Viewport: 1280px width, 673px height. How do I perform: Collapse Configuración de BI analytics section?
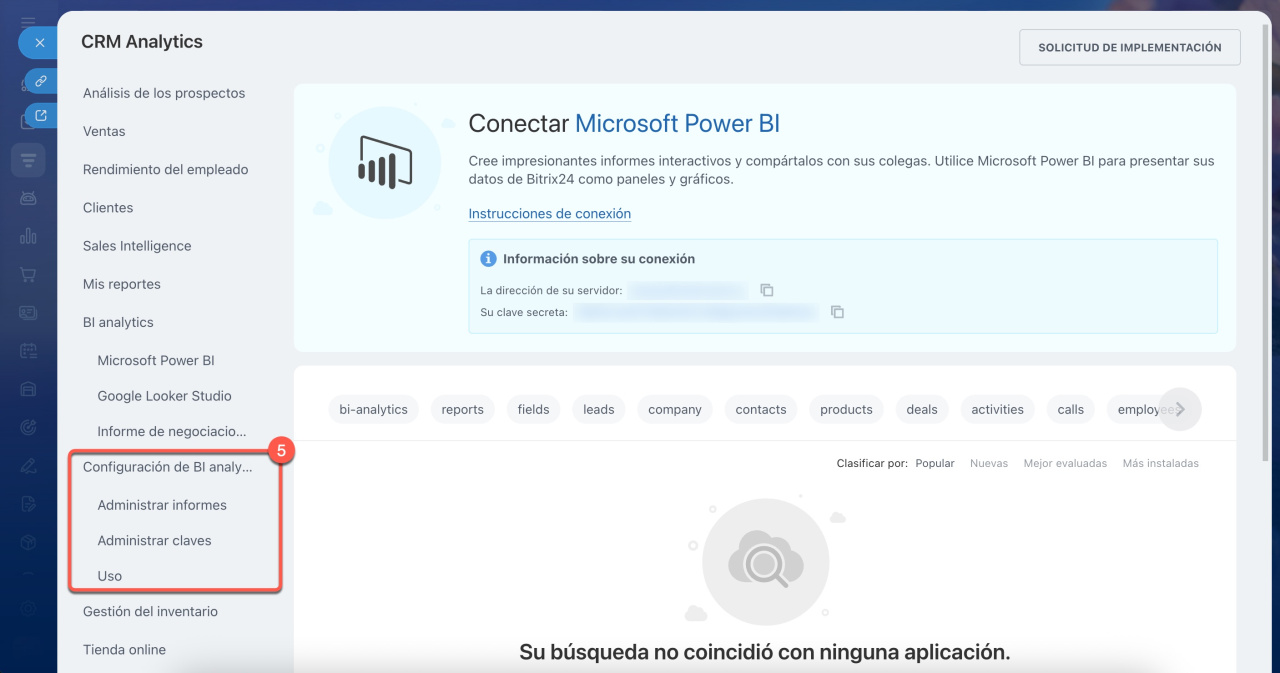[167, 467]
